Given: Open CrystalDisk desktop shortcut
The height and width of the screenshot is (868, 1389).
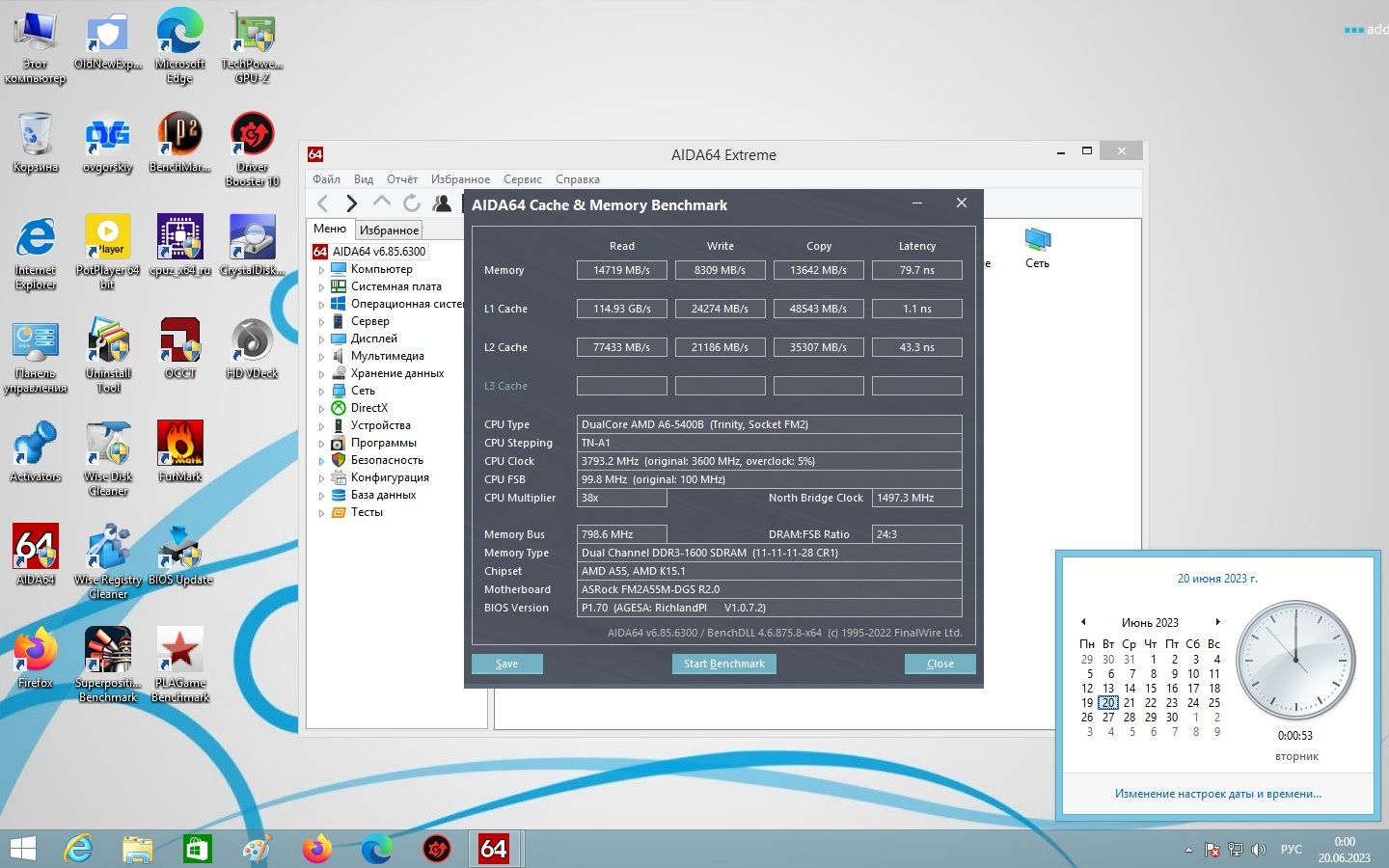Looking at the screenshot, I should click(x=252, y=246).
